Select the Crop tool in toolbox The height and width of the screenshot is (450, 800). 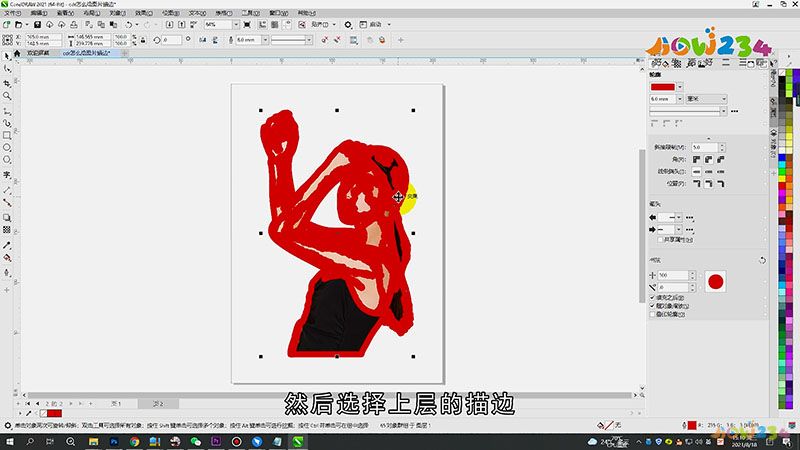pyautogui.click(x=7, y=83)
